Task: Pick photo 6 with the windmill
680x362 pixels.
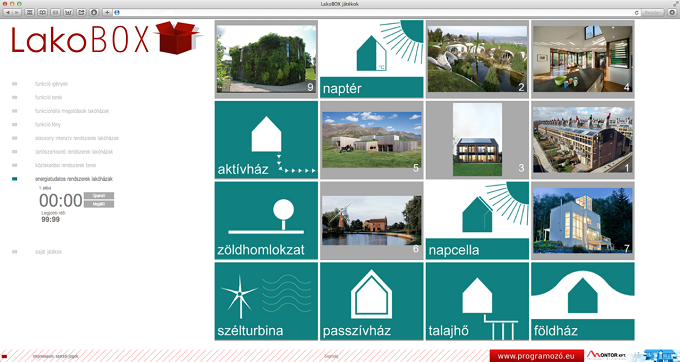Action: coord(372,220)
